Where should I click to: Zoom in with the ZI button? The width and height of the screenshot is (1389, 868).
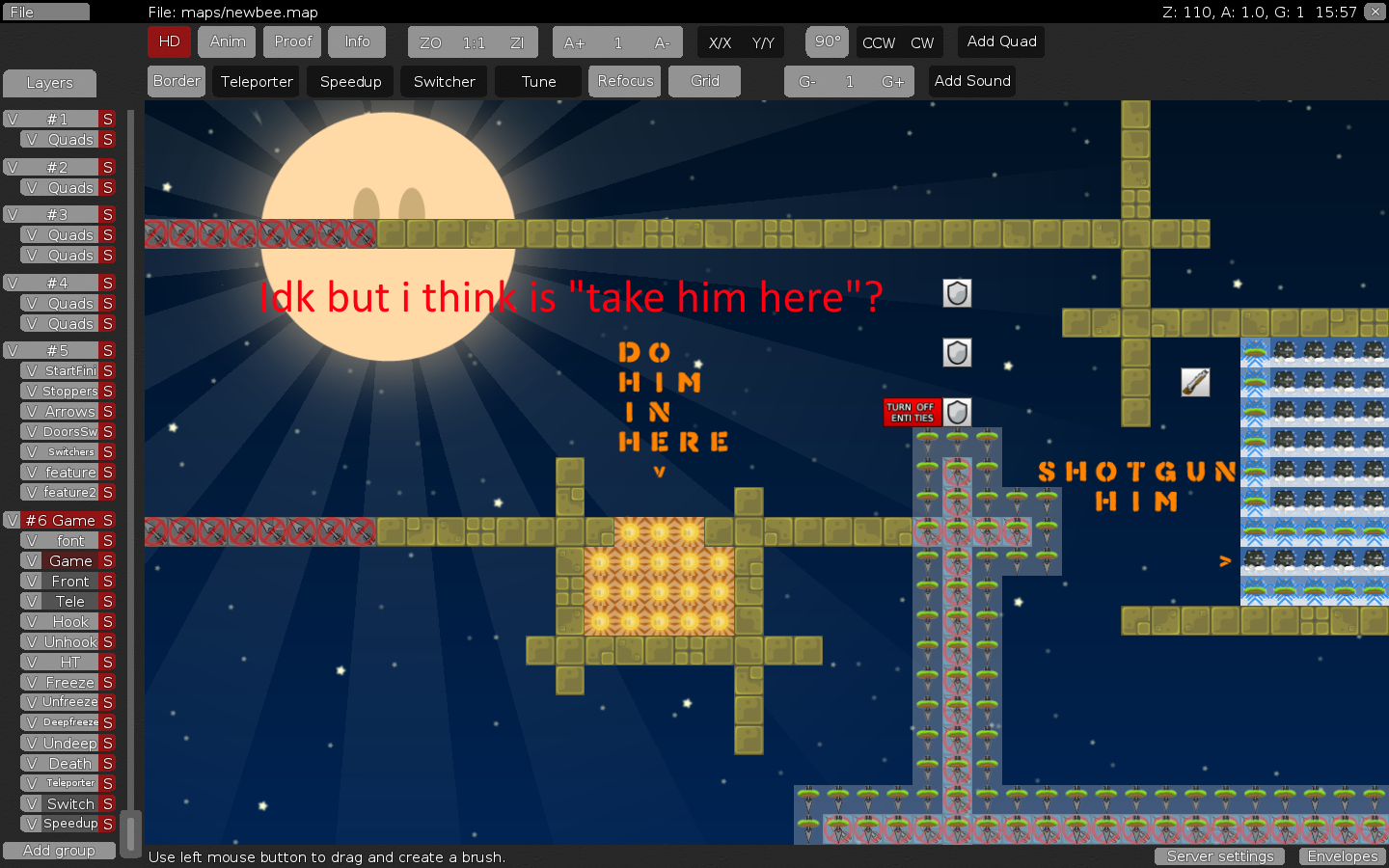point(517,43)
